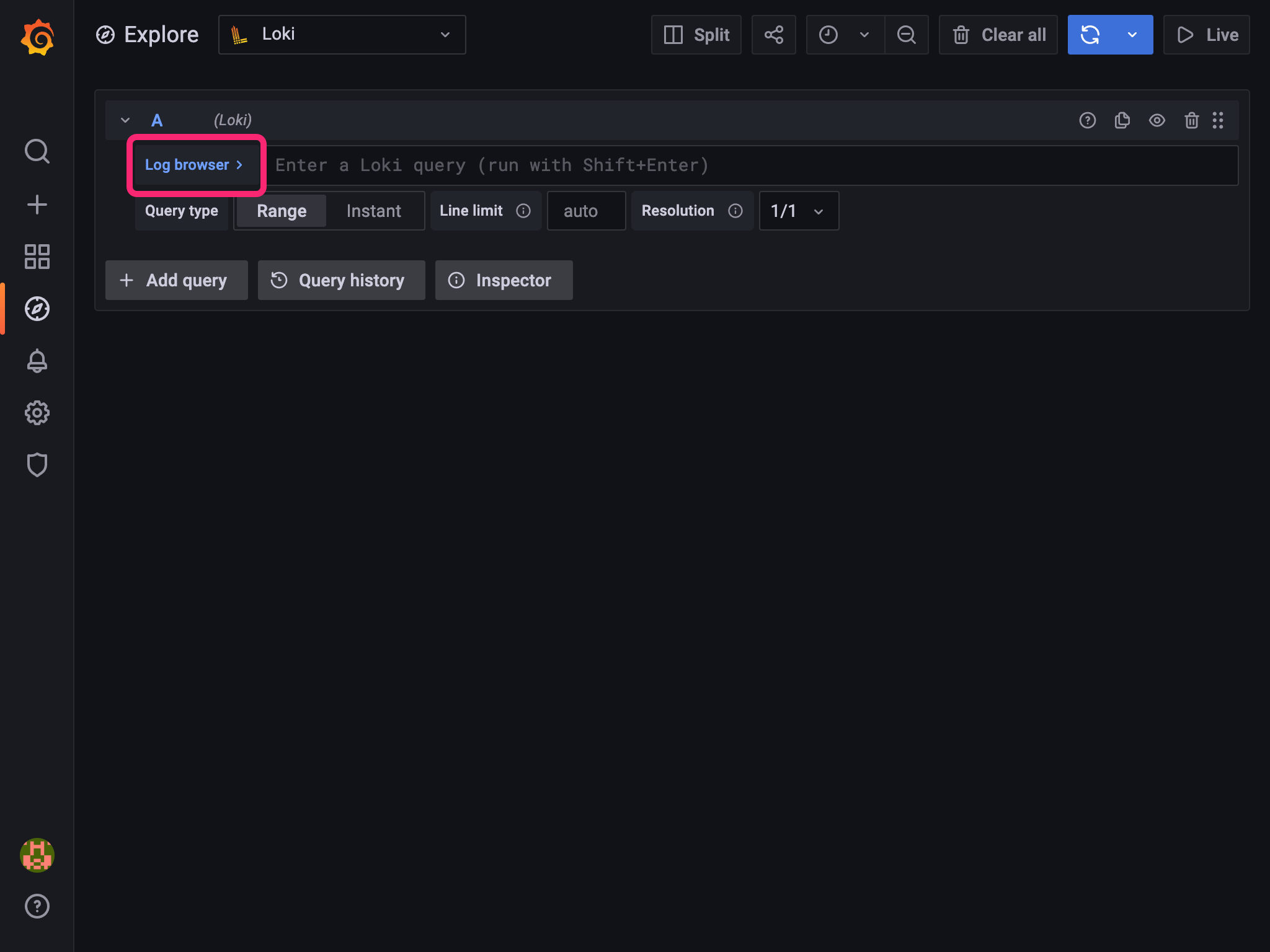Open the Resolution 1/1 dropdown

(799, 211)
